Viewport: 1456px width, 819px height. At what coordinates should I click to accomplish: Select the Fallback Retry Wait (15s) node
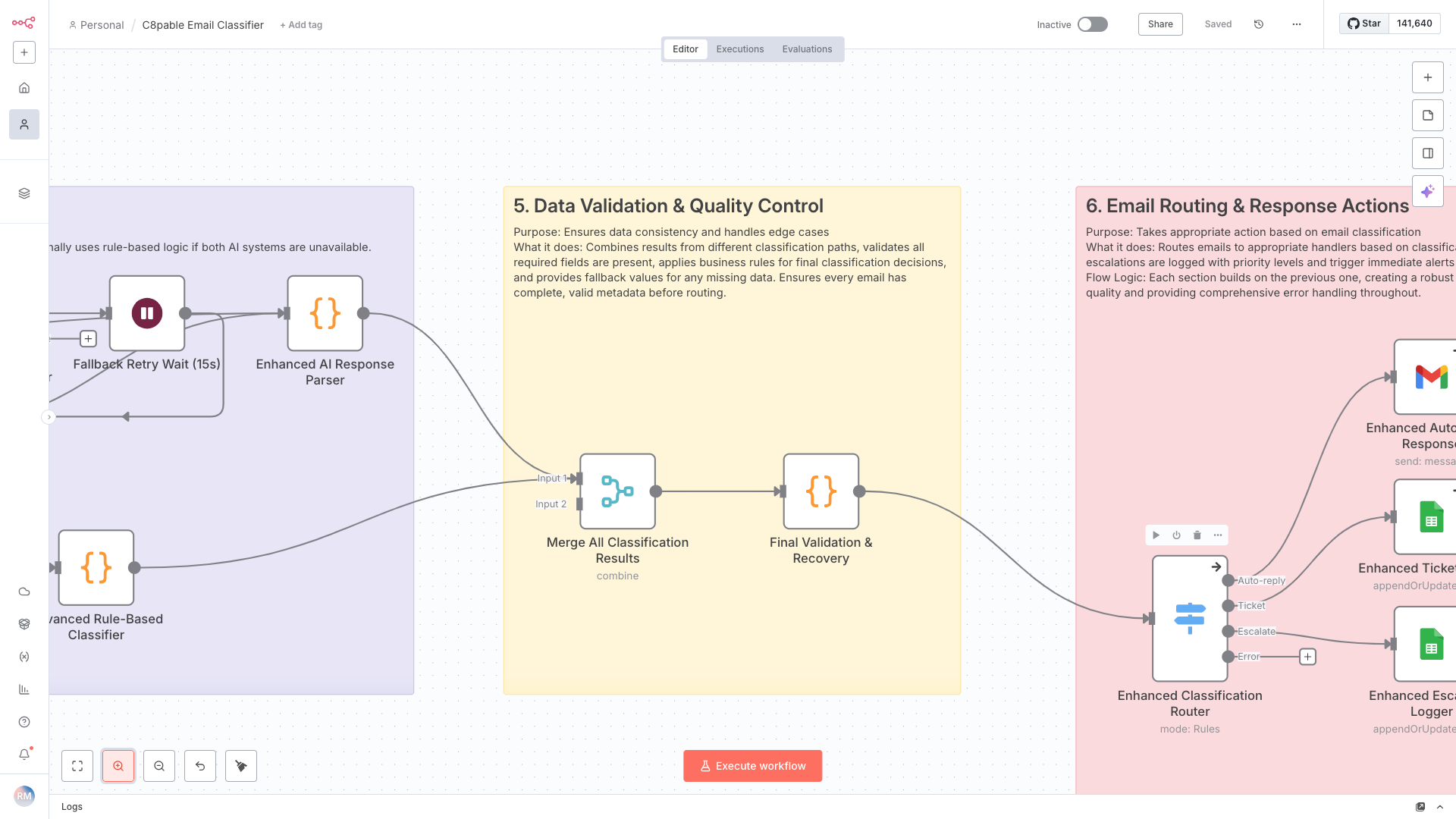pos(147,313)
